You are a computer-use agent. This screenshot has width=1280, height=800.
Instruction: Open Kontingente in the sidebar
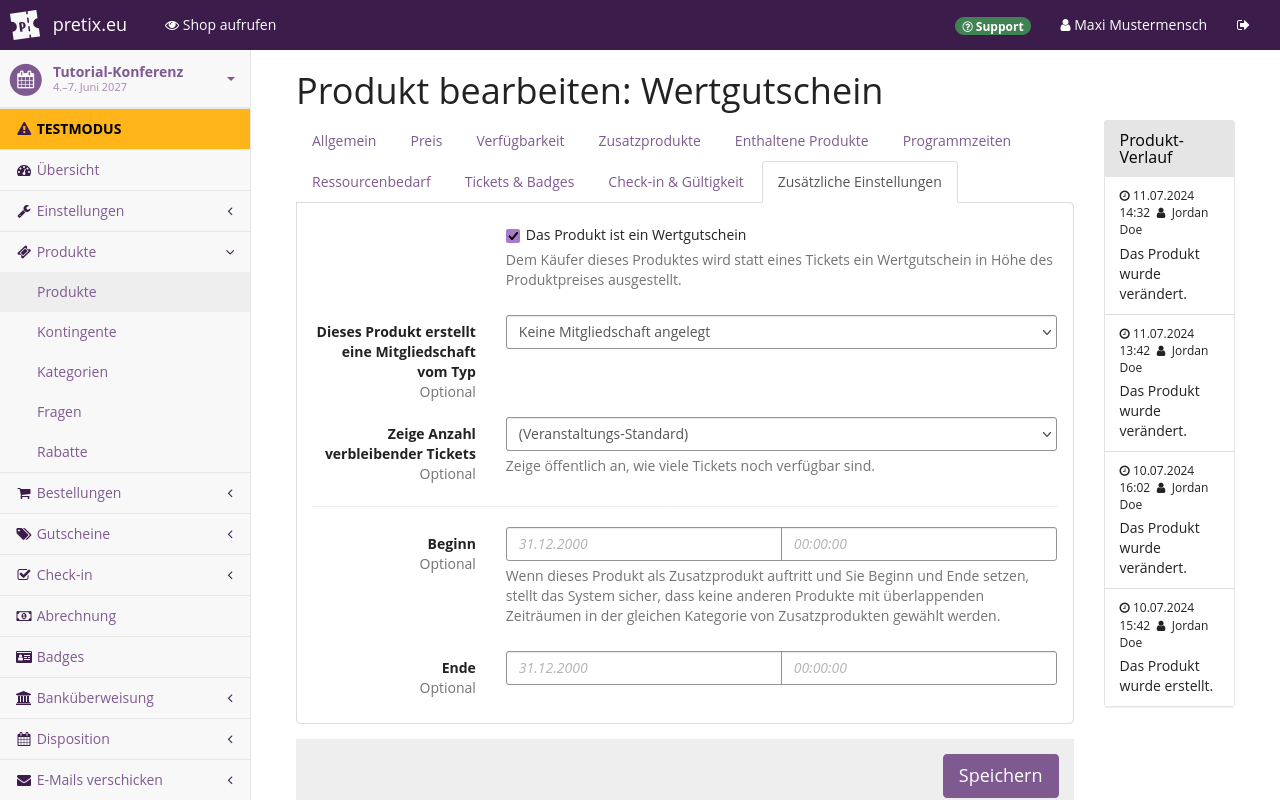(x=125, y=332)
